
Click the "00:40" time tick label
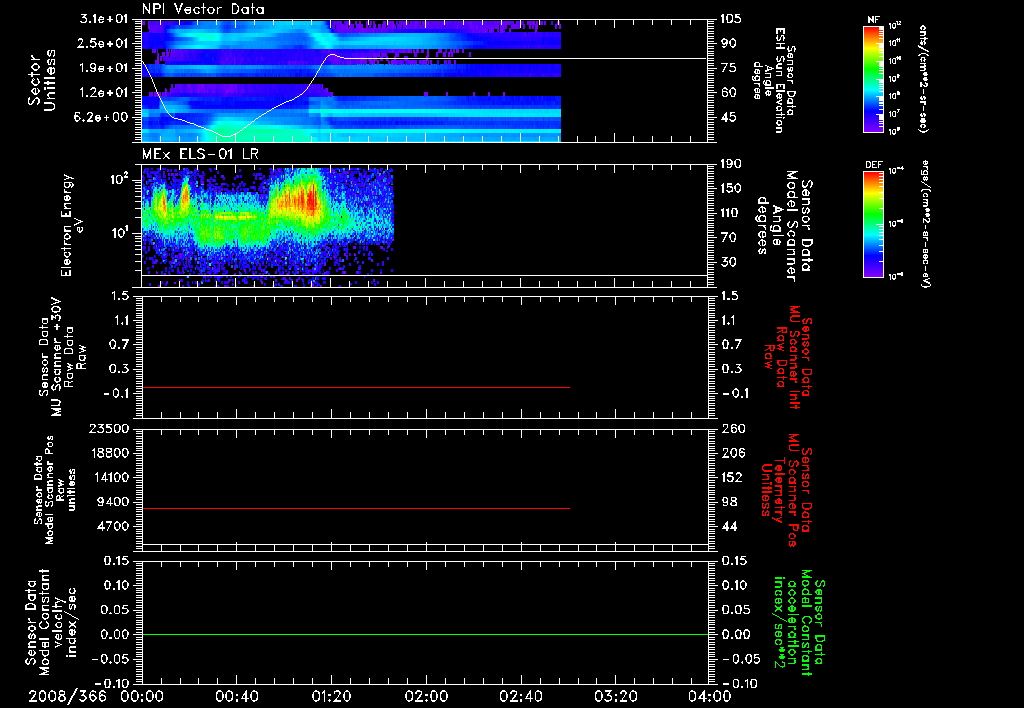(x=236, y=697)
